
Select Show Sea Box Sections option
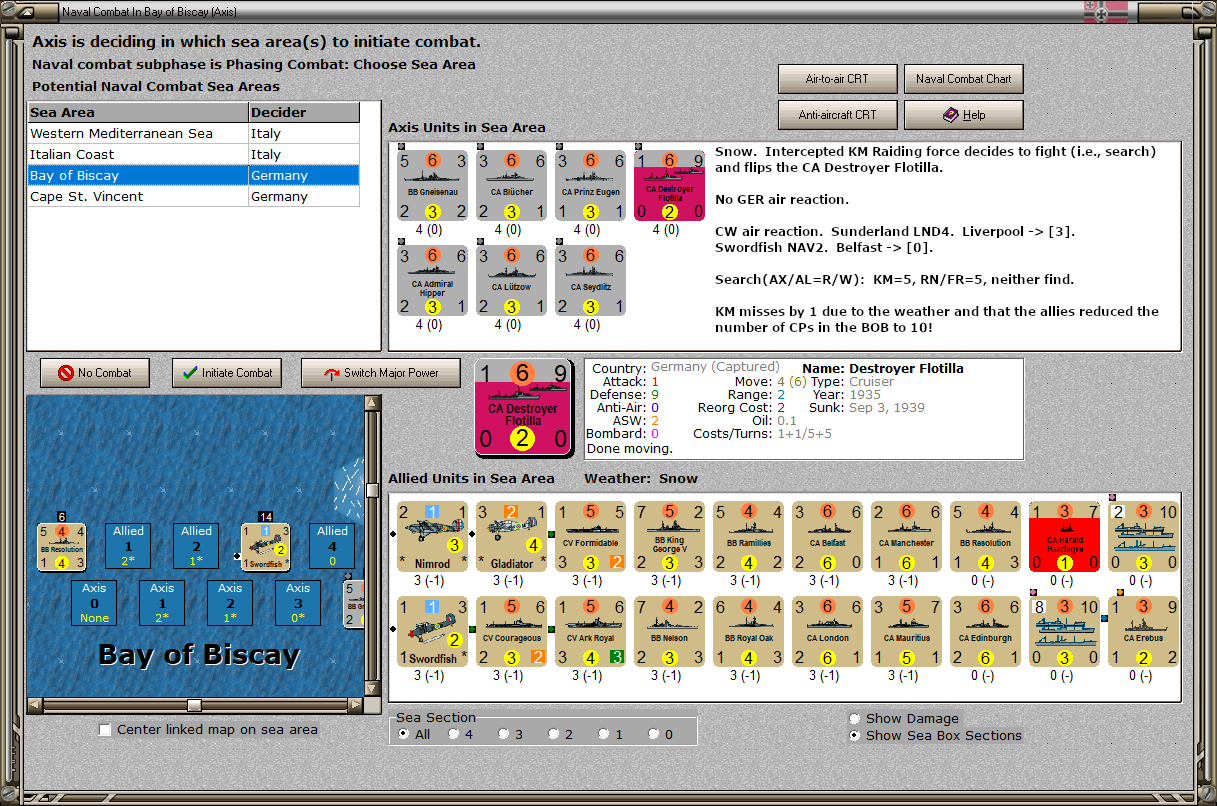coord(854,735)
